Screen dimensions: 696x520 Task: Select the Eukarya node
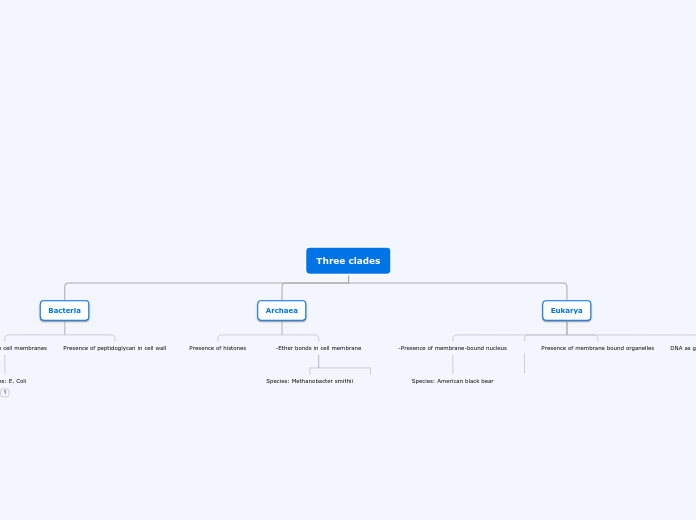pos(566,310)
